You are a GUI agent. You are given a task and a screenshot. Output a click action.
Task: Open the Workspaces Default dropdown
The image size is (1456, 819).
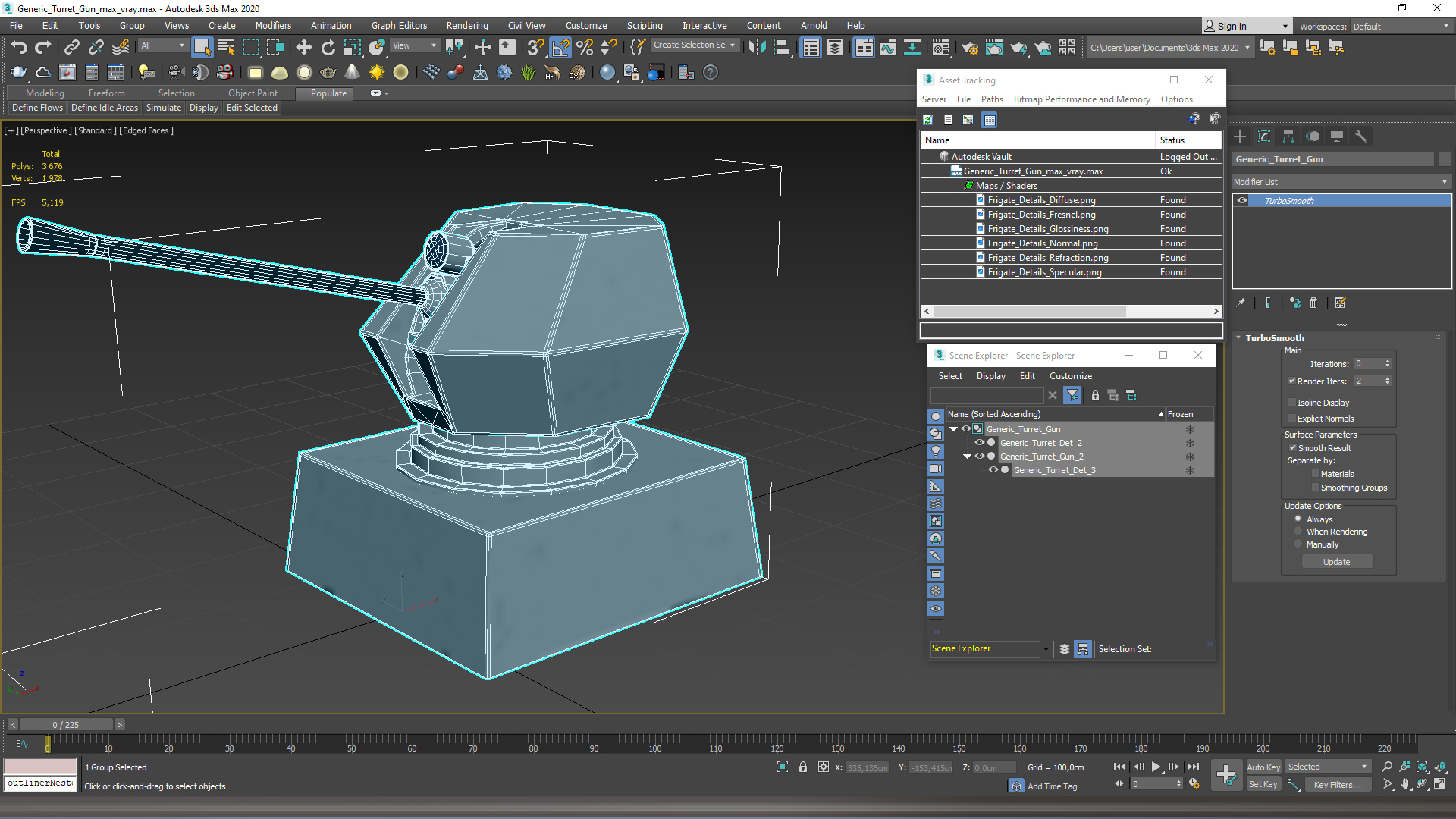click(x=1401, y=27)
